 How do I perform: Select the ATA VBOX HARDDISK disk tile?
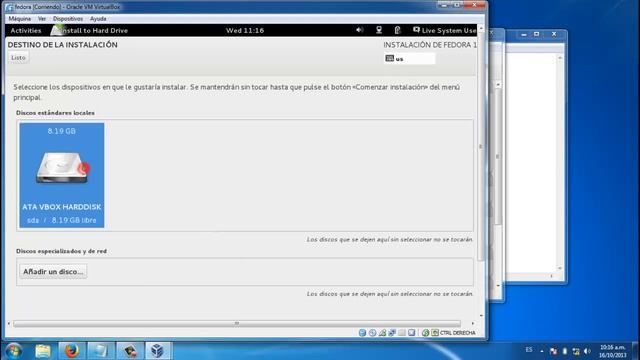pyautogui.click(x=62, y=175)
